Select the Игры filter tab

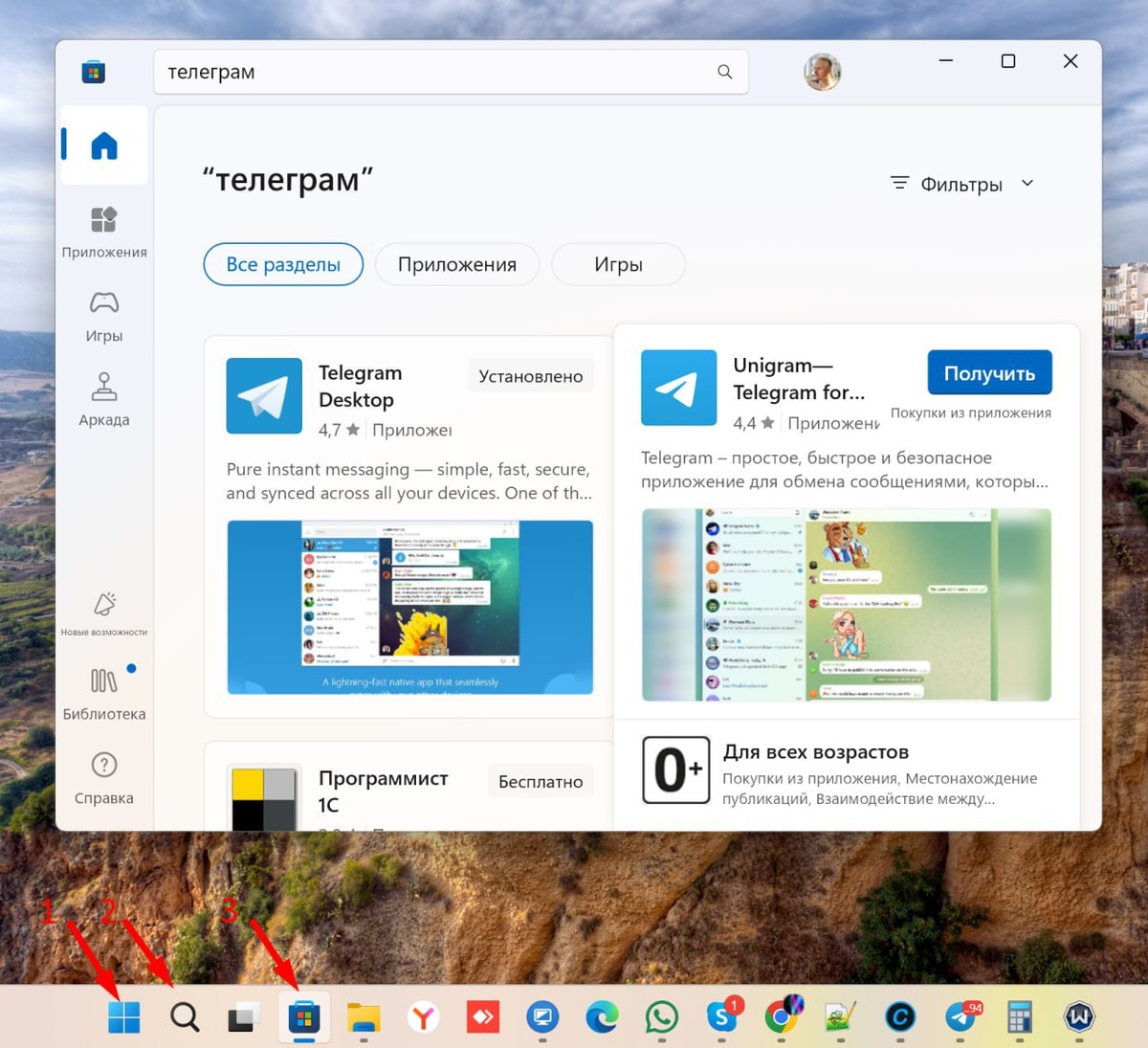[x=618, y=264]
